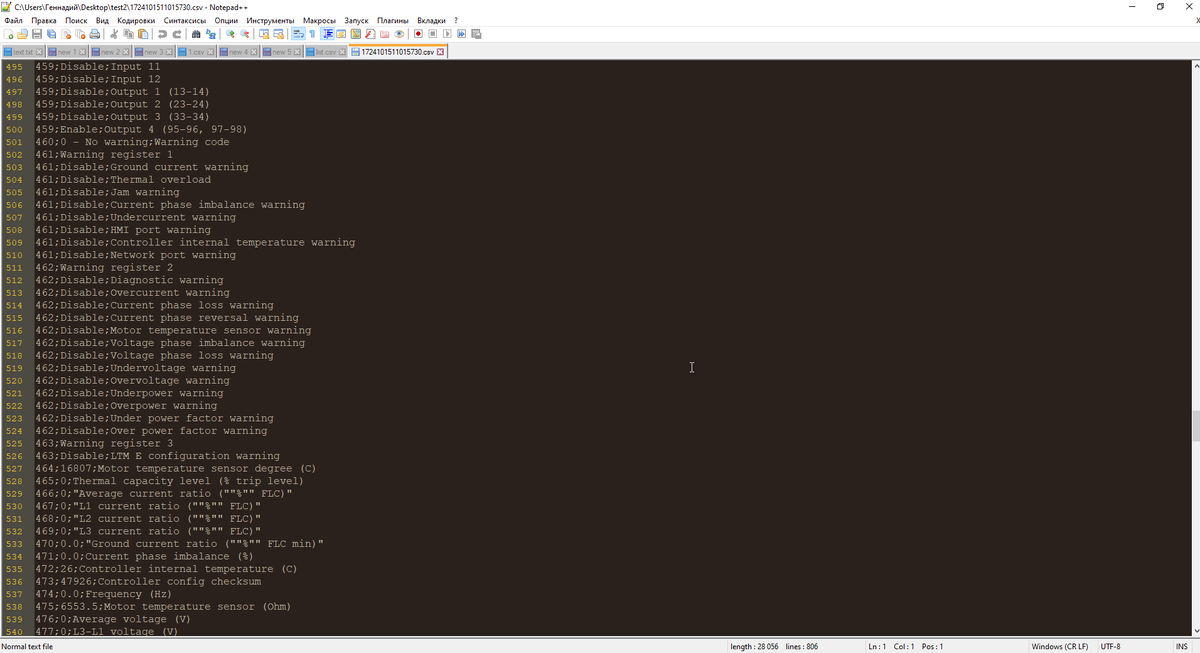Cut selection with the scissors icon
The height and width of the screenshot is (653, 1200).
click(x=113, y=33)
